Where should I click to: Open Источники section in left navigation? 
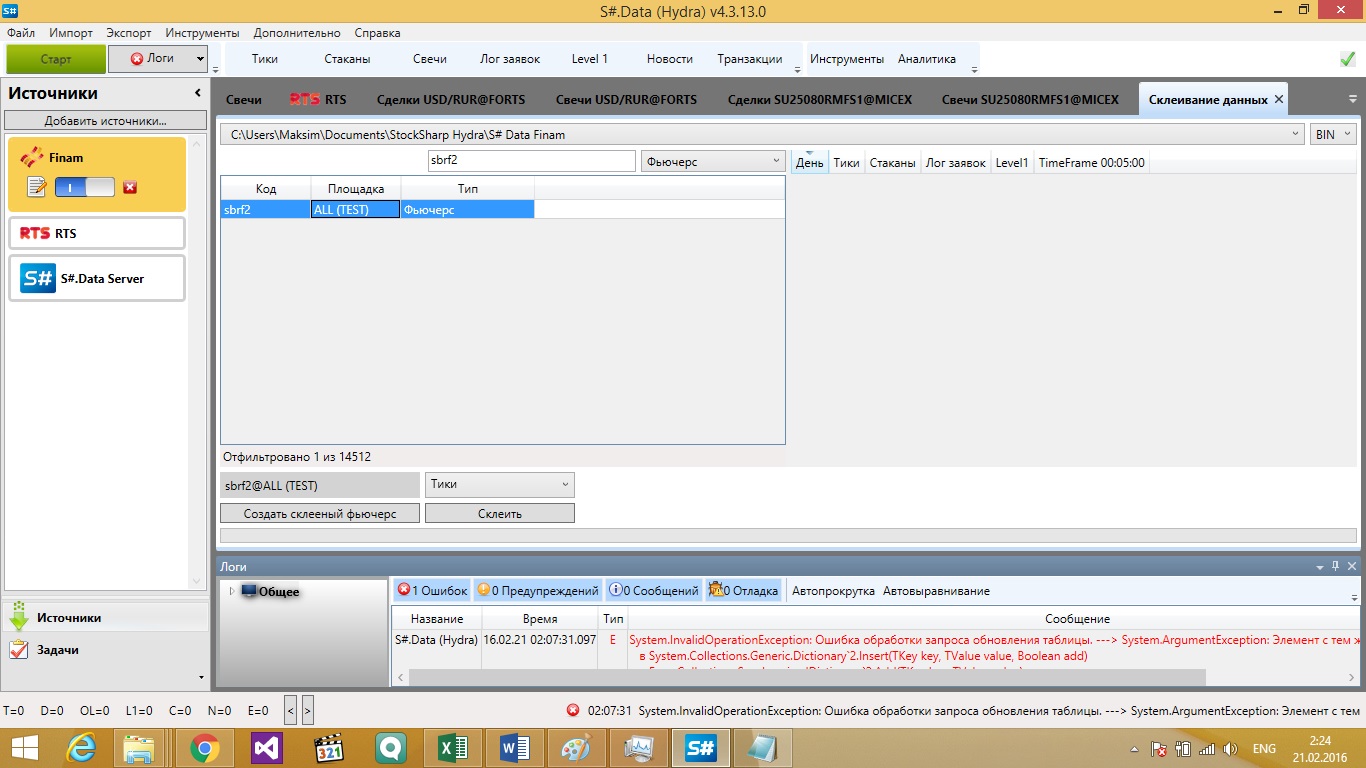click(68, 618)
